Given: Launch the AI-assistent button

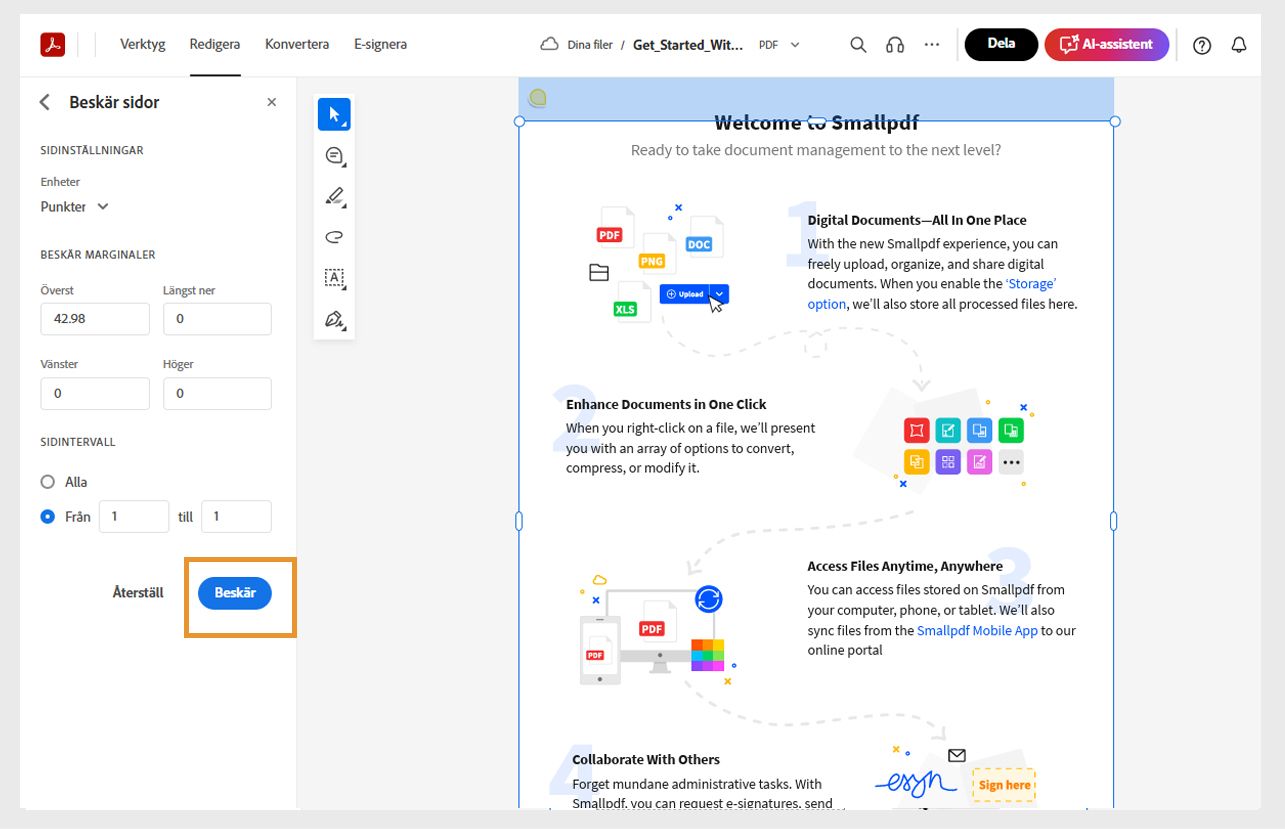Looking at the screenshot, I should 1107,44.
